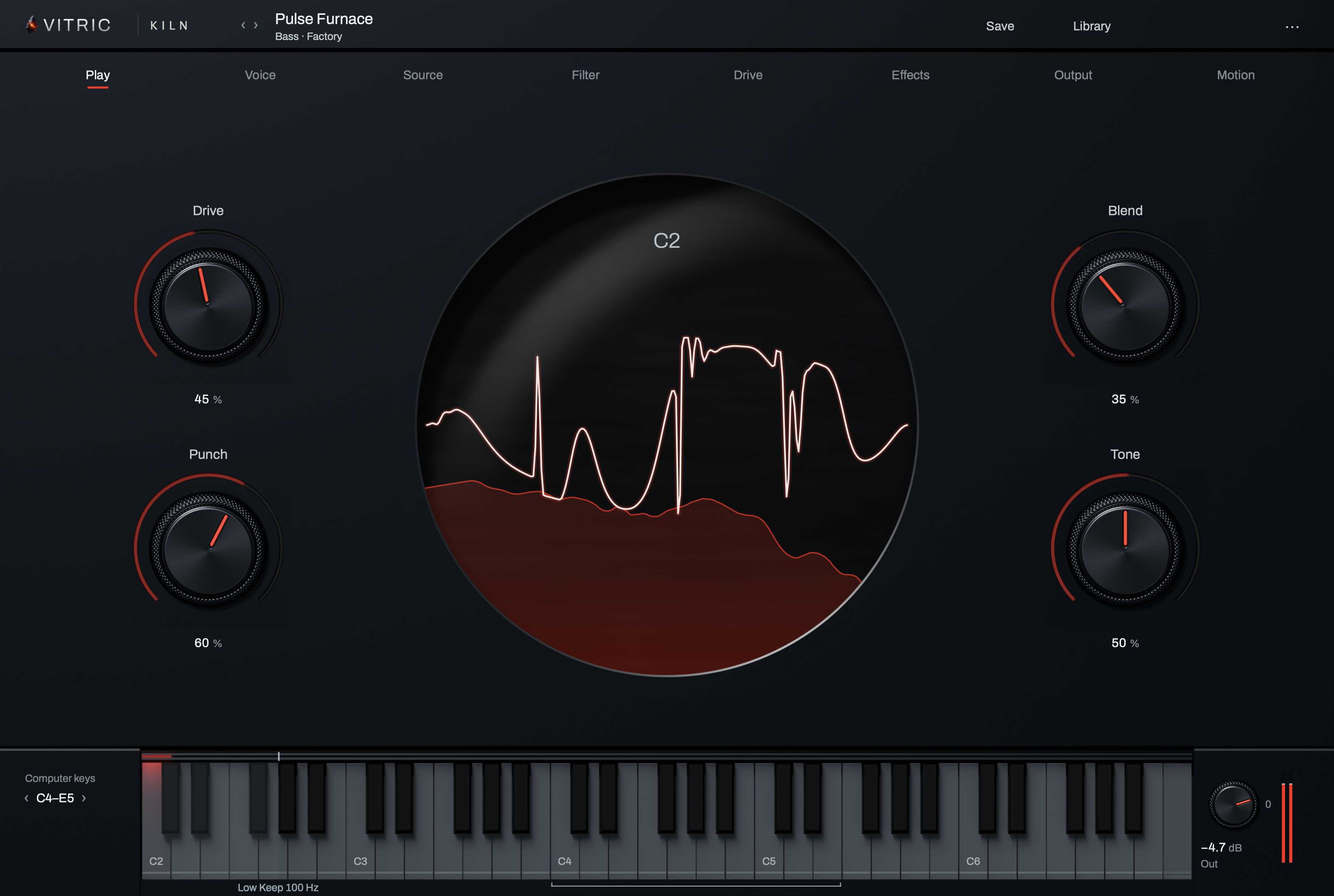The width and height of the screenshot is (1334, 896).
Task: Go to next preset arrow
Action: pos(256,25)
